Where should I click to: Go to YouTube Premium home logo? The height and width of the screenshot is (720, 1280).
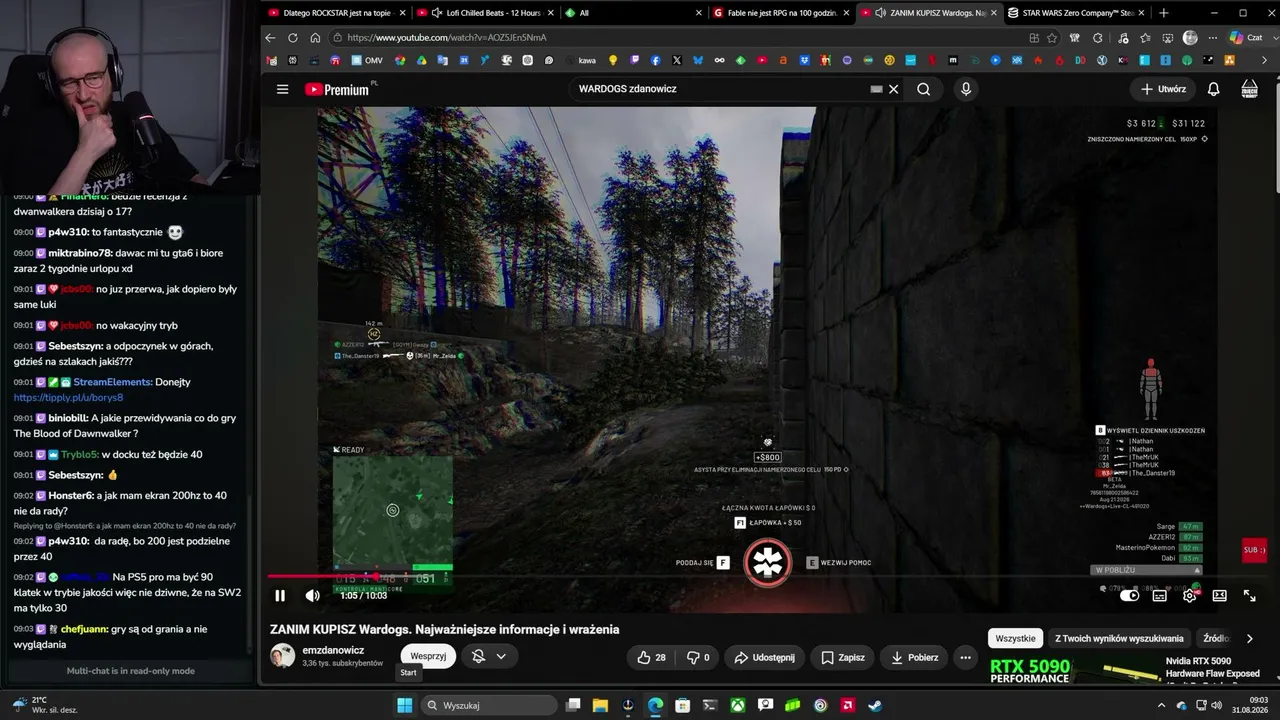(337, 89)
